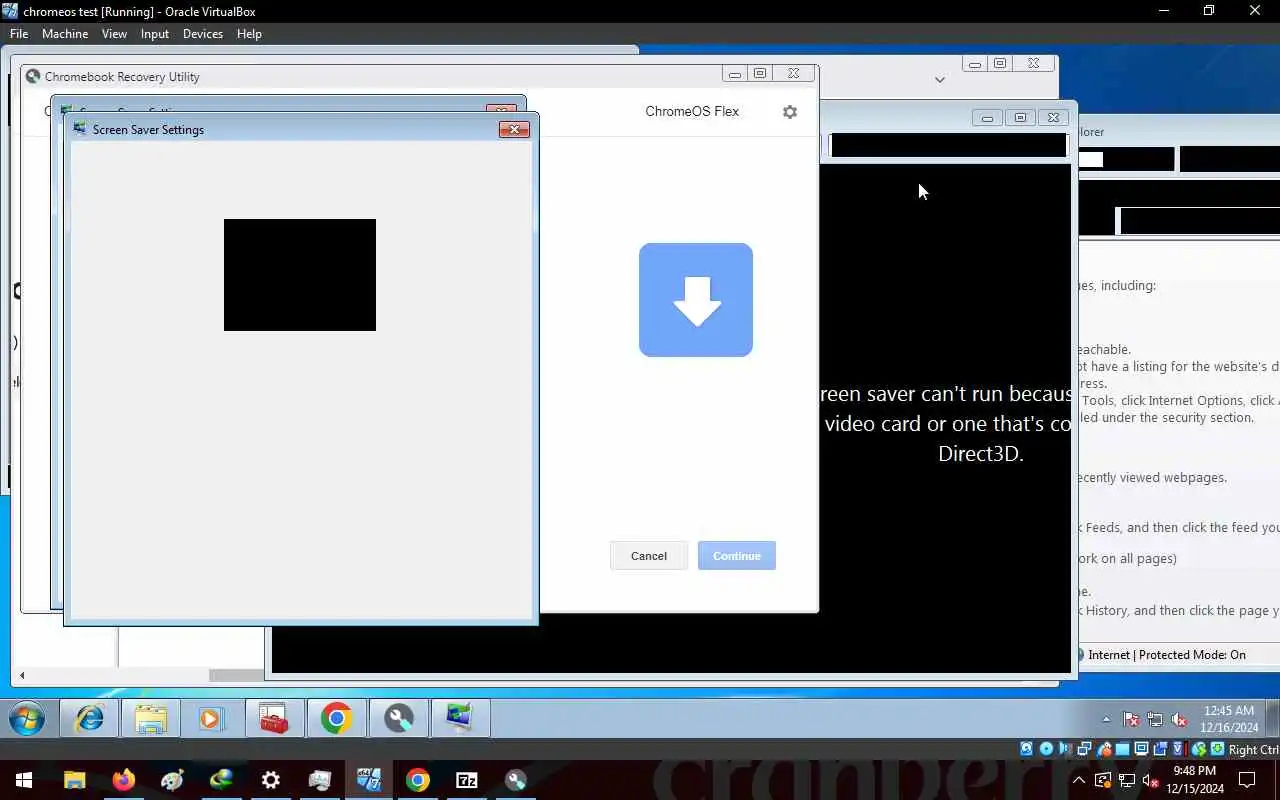Click the 'ChromeOS Flex' label
Viewport: 1280px width, 800px height.
[x=692, y=111]
